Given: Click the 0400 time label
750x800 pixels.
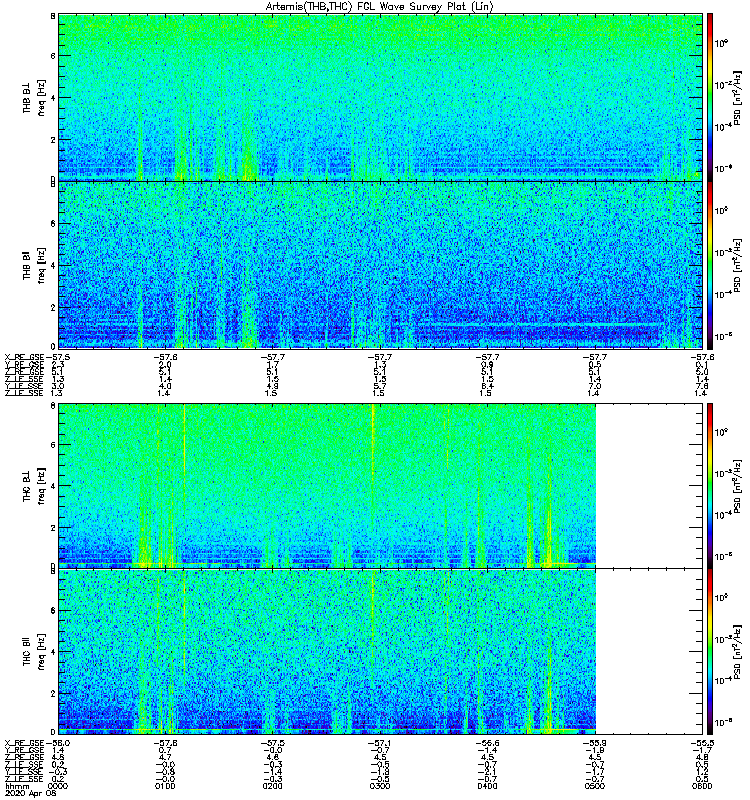Looking at the screenshot, I should pyautogui.click(x=487, y=786).
